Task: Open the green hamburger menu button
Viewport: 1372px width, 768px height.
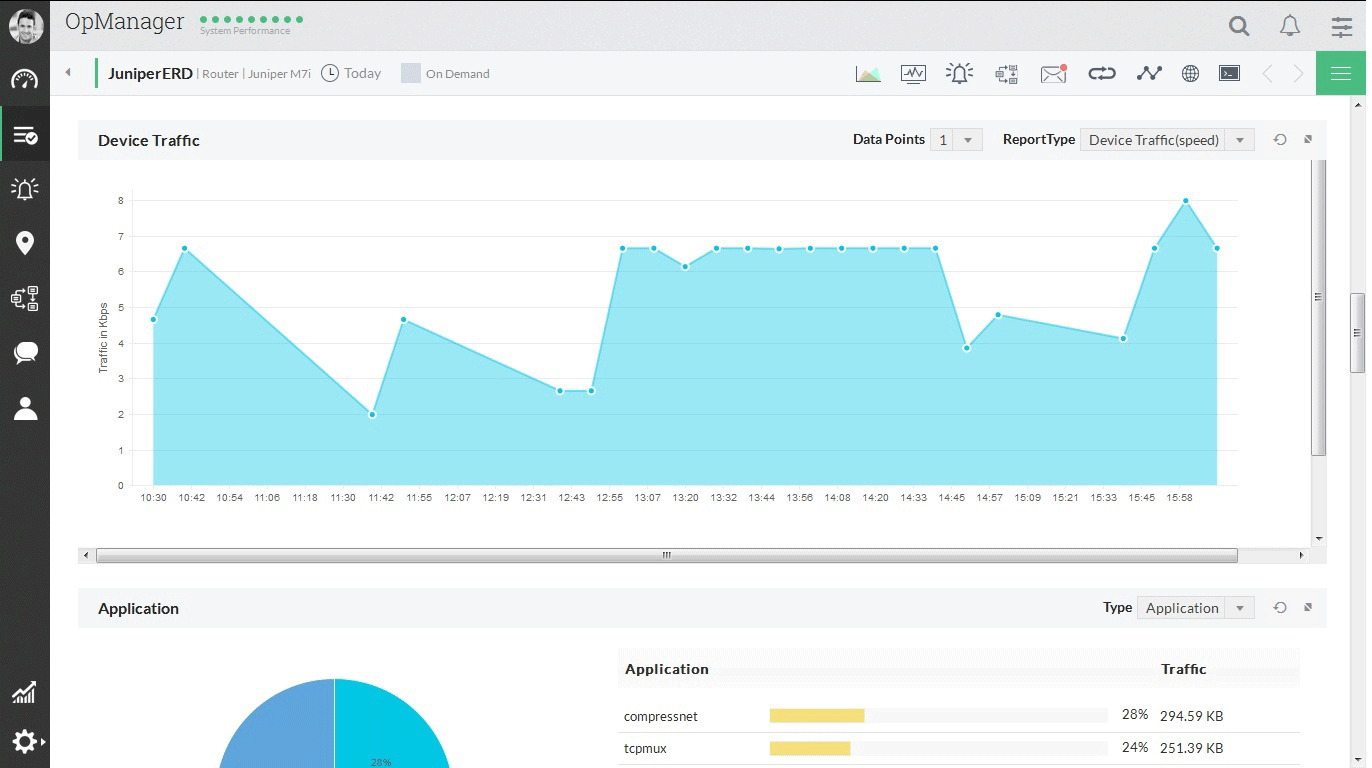Action: click(1341, 73)
